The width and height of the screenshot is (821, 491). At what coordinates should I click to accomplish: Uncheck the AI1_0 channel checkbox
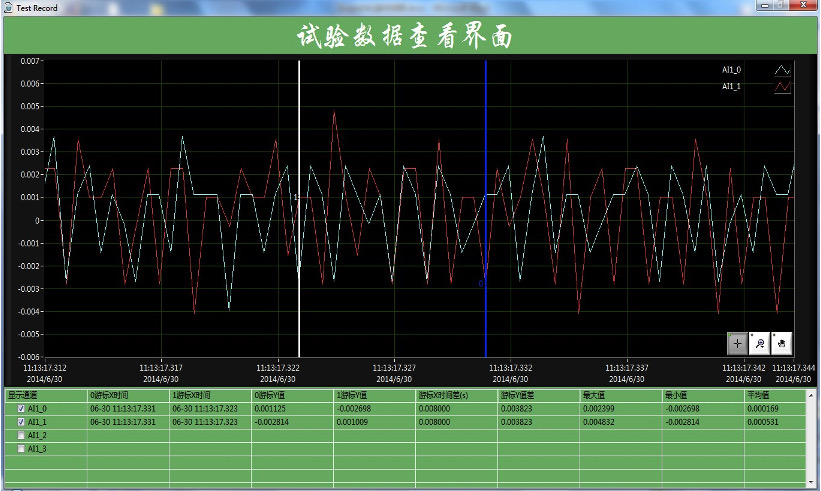(x=22, y=409)
